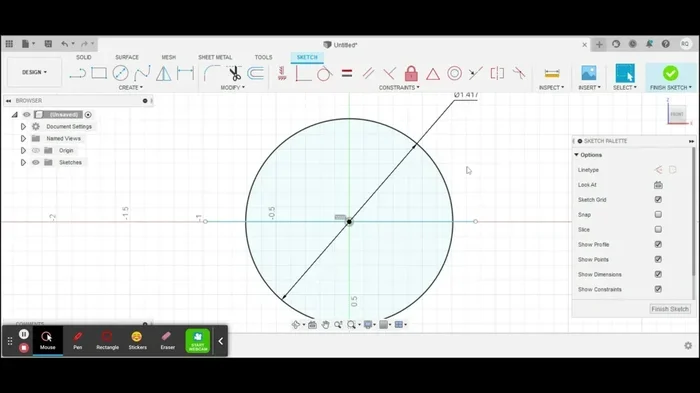Apply the Coincident constraint

point(303,73)
